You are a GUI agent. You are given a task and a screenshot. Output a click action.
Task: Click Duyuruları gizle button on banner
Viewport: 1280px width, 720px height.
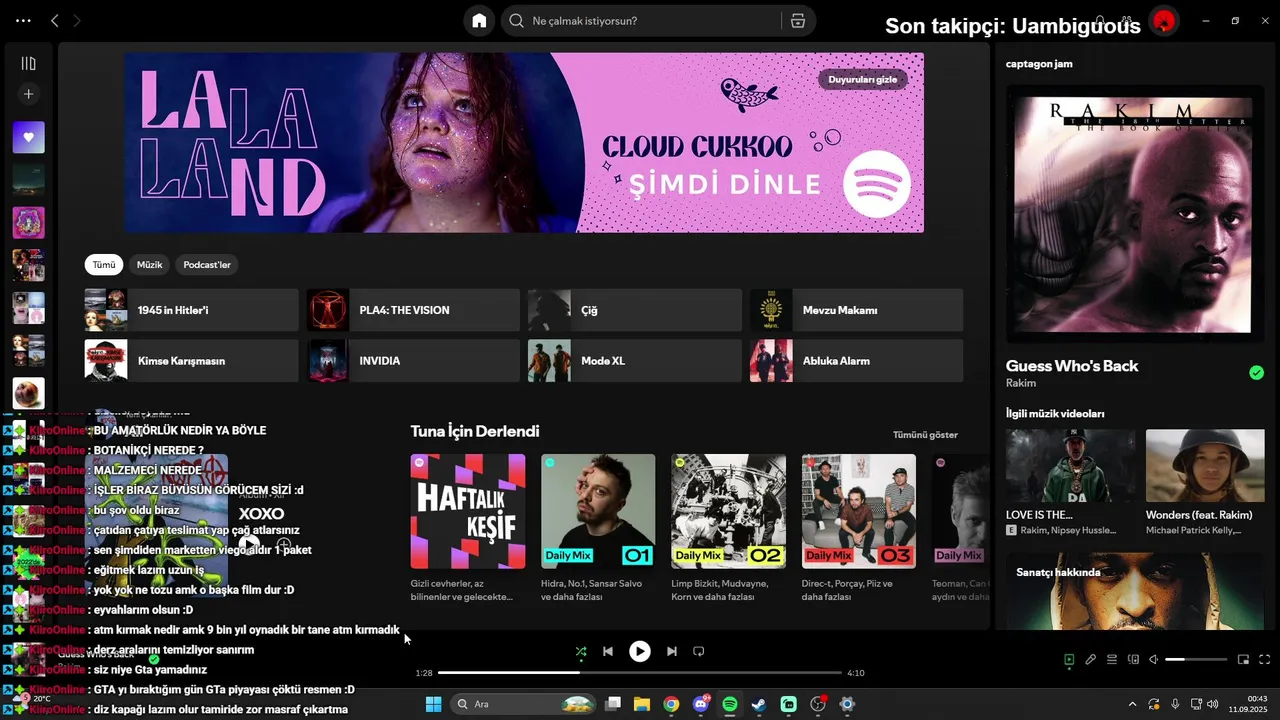coord(862,79)
